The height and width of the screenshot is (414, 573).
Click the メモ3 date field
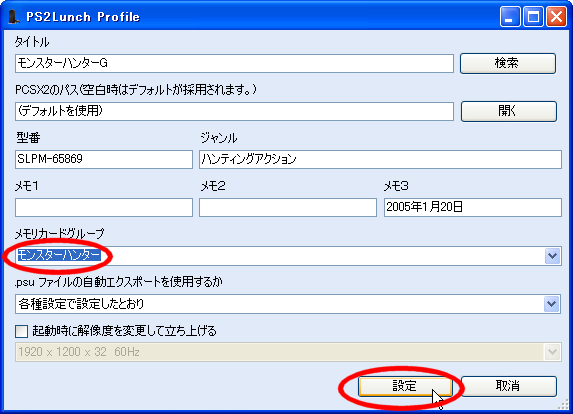(x=473, y=208)
